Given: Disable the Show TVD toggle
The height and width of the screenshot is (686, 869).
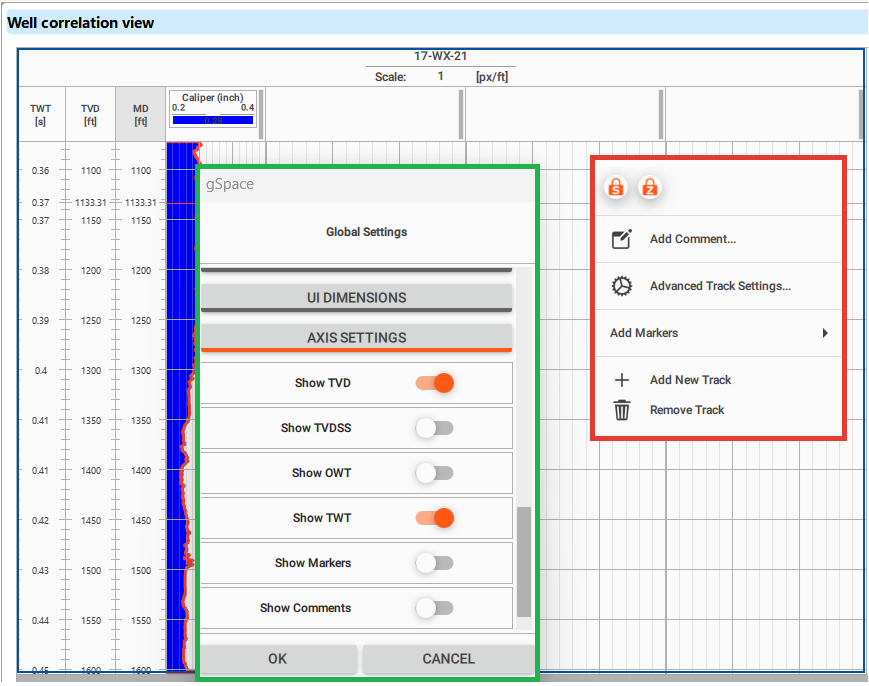Looking at the screenshot, I should [435, 383].
